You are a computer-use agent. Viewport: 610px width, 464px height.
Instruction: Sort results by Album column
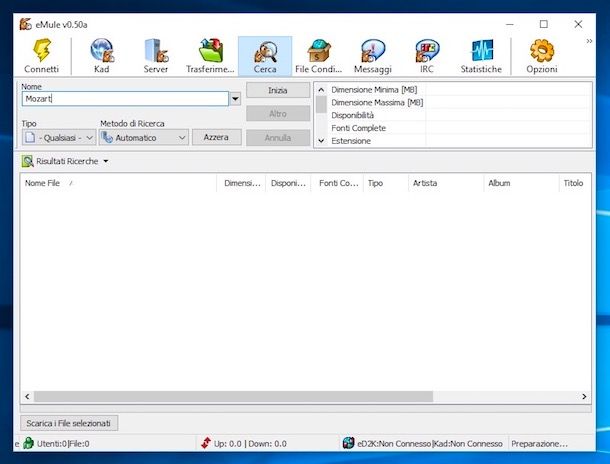pyautogui.click(x=521, y=183)
